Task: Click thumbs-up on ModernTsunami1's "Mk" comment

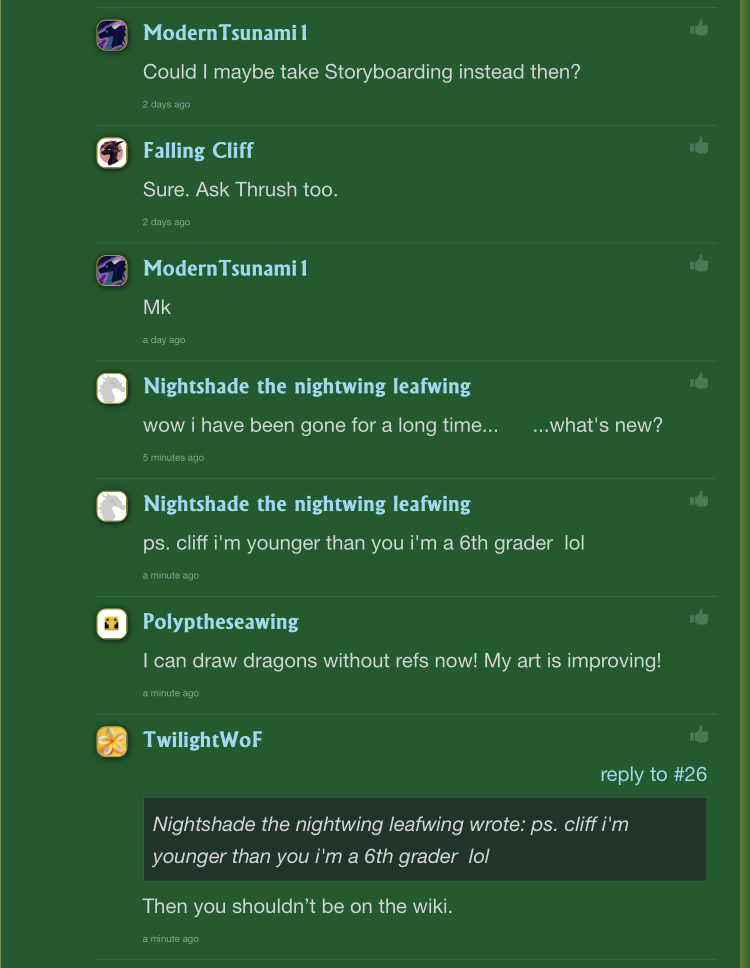Action: pos(699,264)
